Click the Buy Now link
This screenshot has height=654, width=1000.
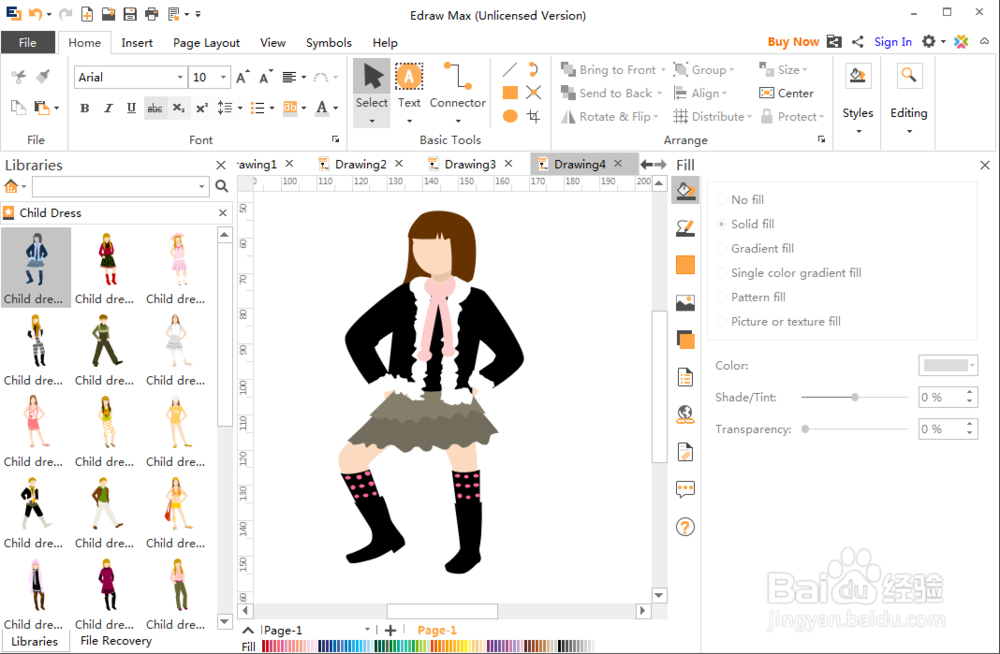793,42
